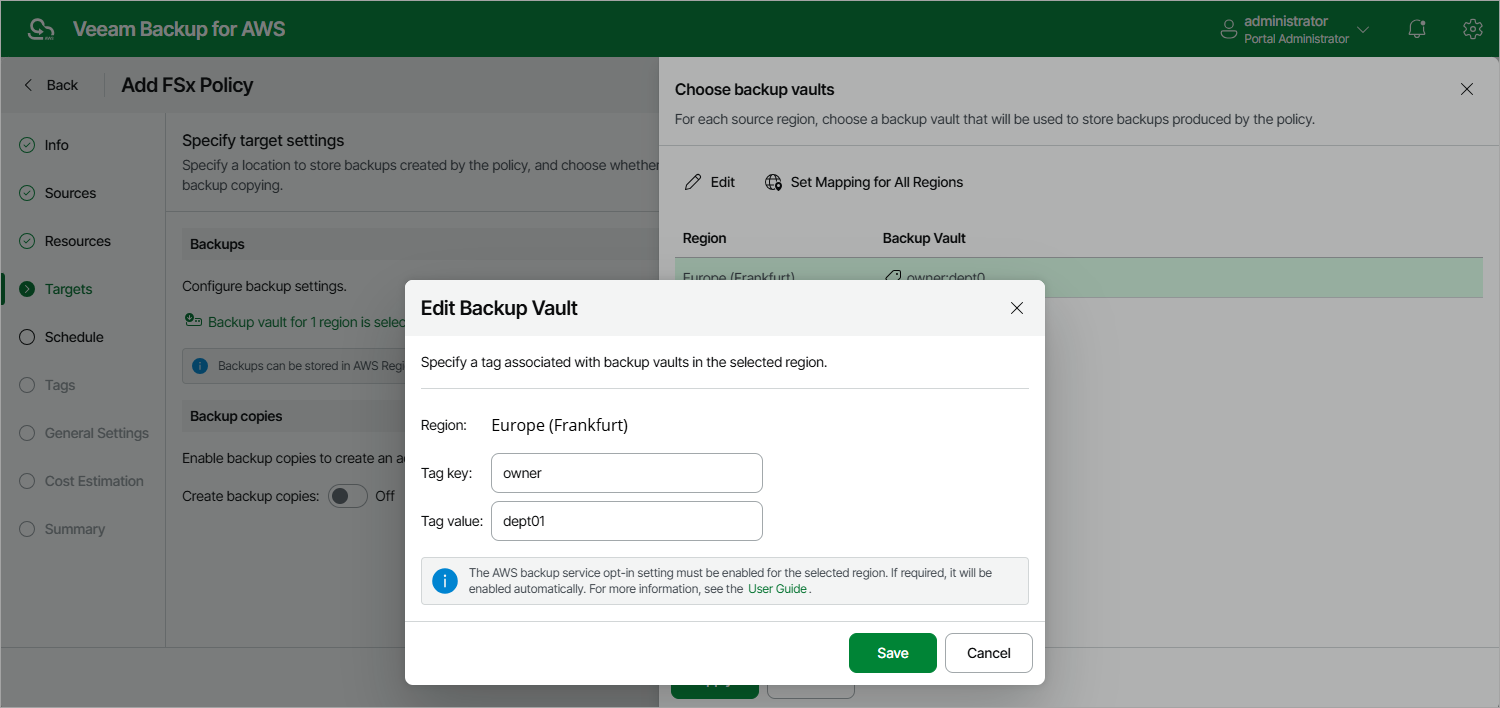This screenshot has width=1500, height=708.
Task: Open the Resources wizard step
Action: (x=77, y=241)
